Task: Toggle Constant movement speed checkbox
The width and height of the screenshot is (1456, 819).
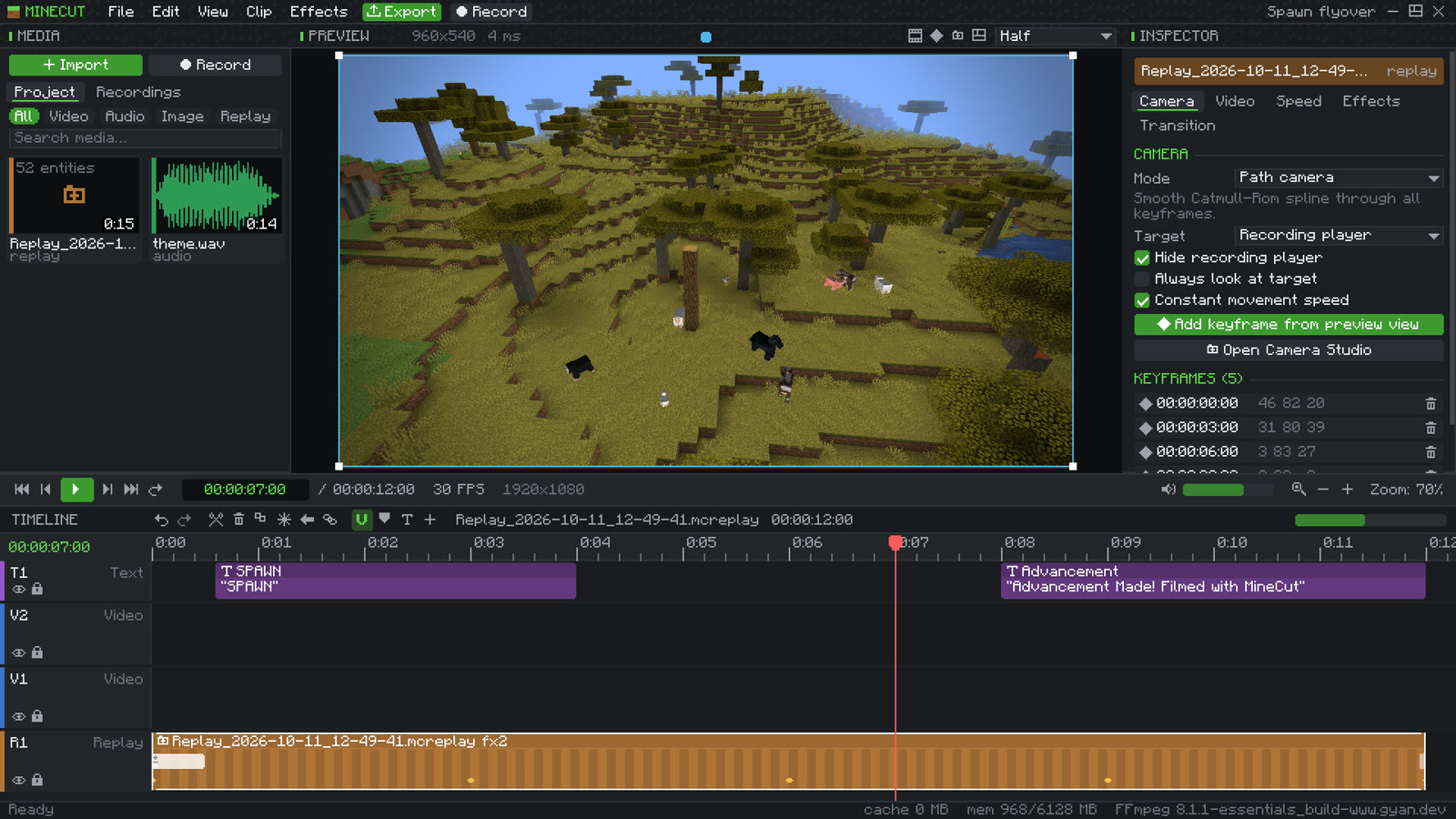Action: pos(1142,300)
